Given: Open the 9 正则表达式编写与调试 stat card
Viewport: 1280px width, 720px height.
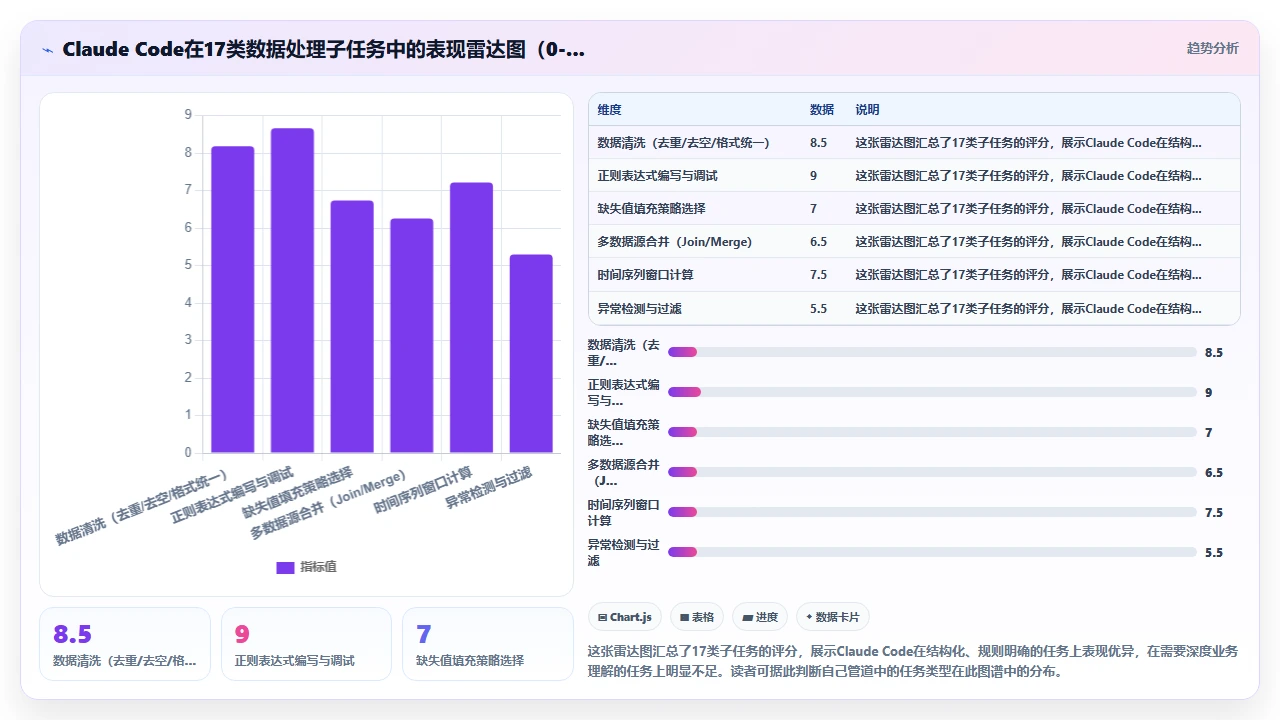Looking at the screenshot, I should pos(306,644).
